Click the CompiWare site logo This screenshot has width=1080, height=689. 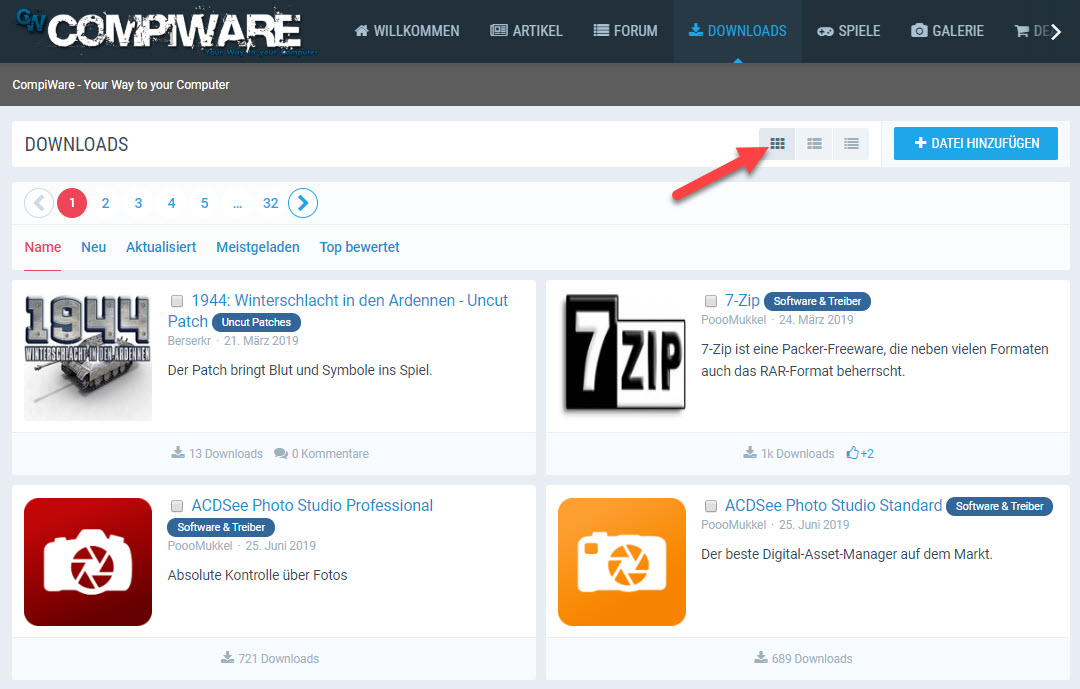[167, 31]
